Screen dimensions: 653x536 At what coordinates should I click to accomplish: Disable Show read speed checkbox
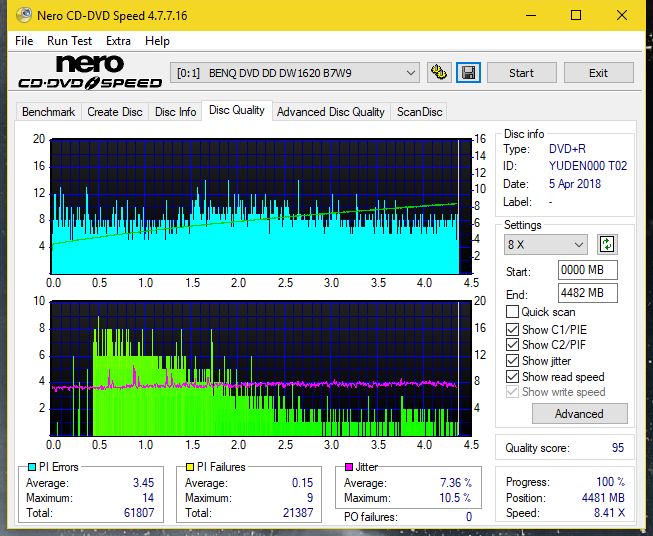[512, 376]
